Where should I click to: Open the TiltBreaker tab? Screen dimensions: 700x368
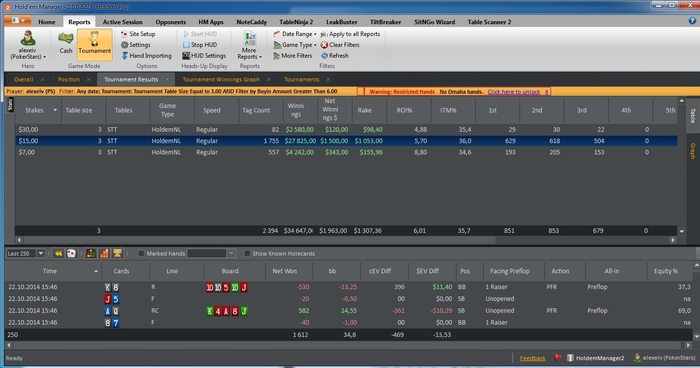385,22
